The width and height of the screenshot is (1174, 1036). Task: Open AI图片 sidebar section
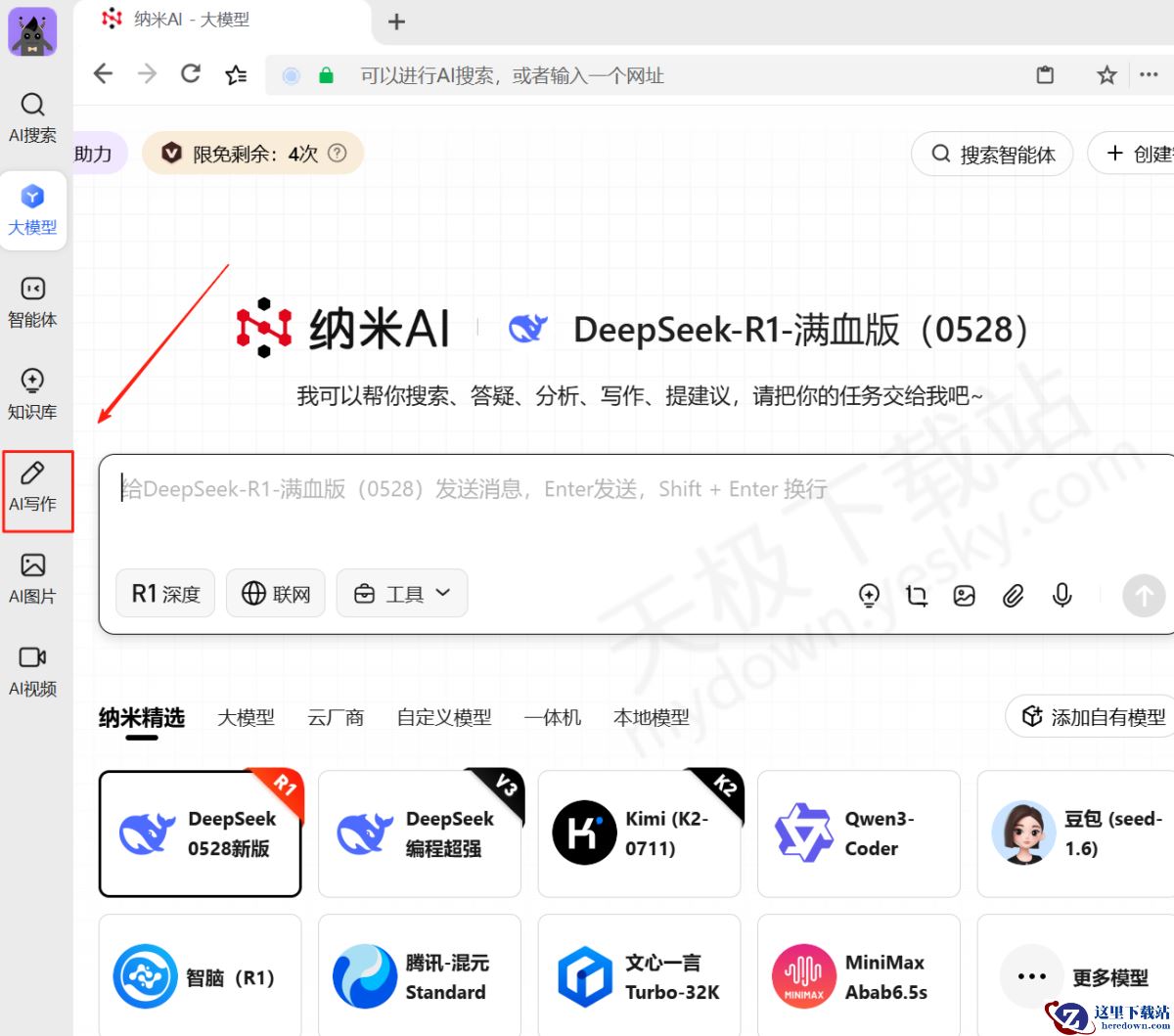(x=32, y=578)
